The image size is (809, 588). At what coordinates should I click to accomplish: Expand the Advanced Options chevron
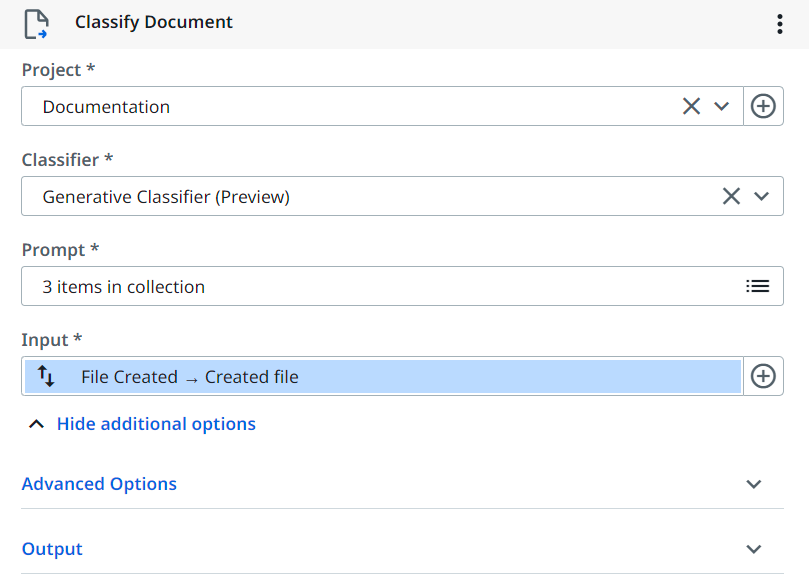[x=754, y=484]
